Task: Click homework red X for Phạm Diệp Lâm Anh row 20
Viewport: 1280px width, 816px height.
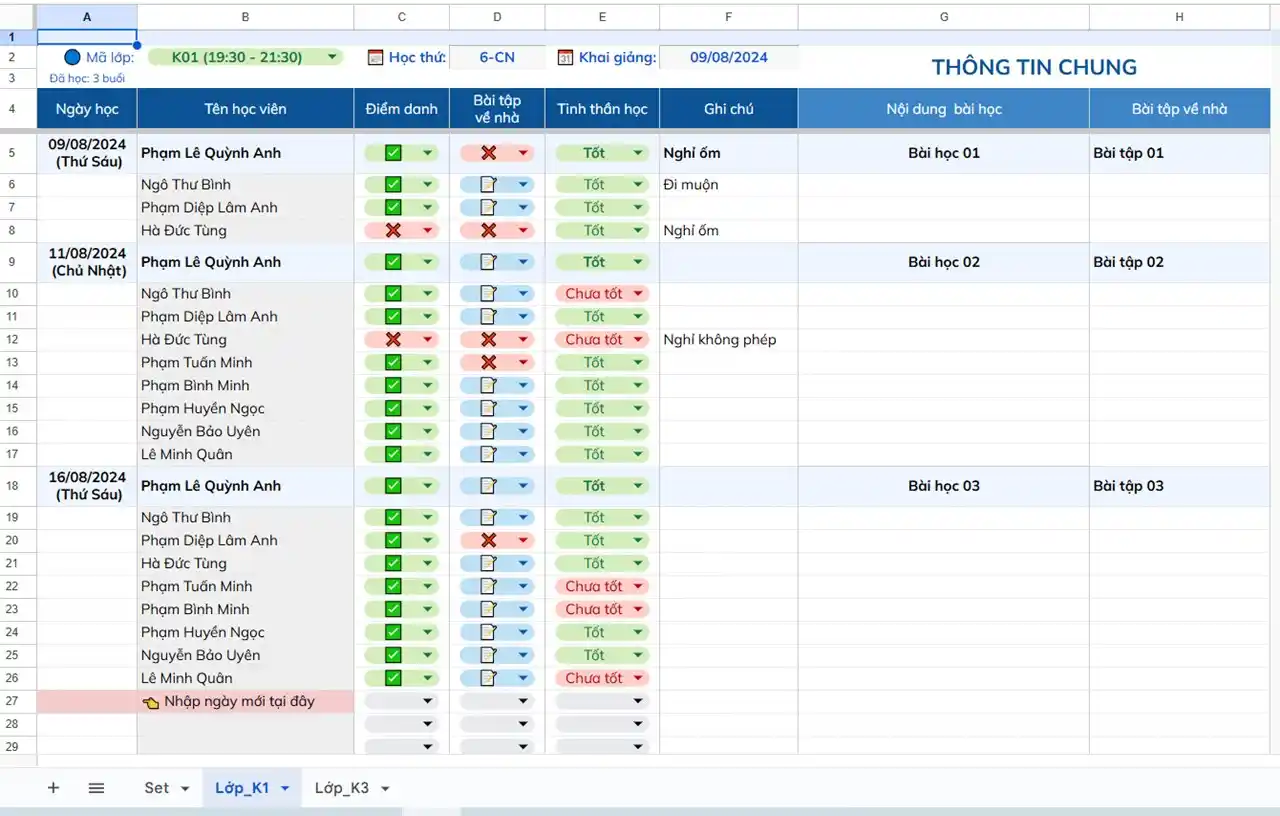Action: (x=488, y=540)
